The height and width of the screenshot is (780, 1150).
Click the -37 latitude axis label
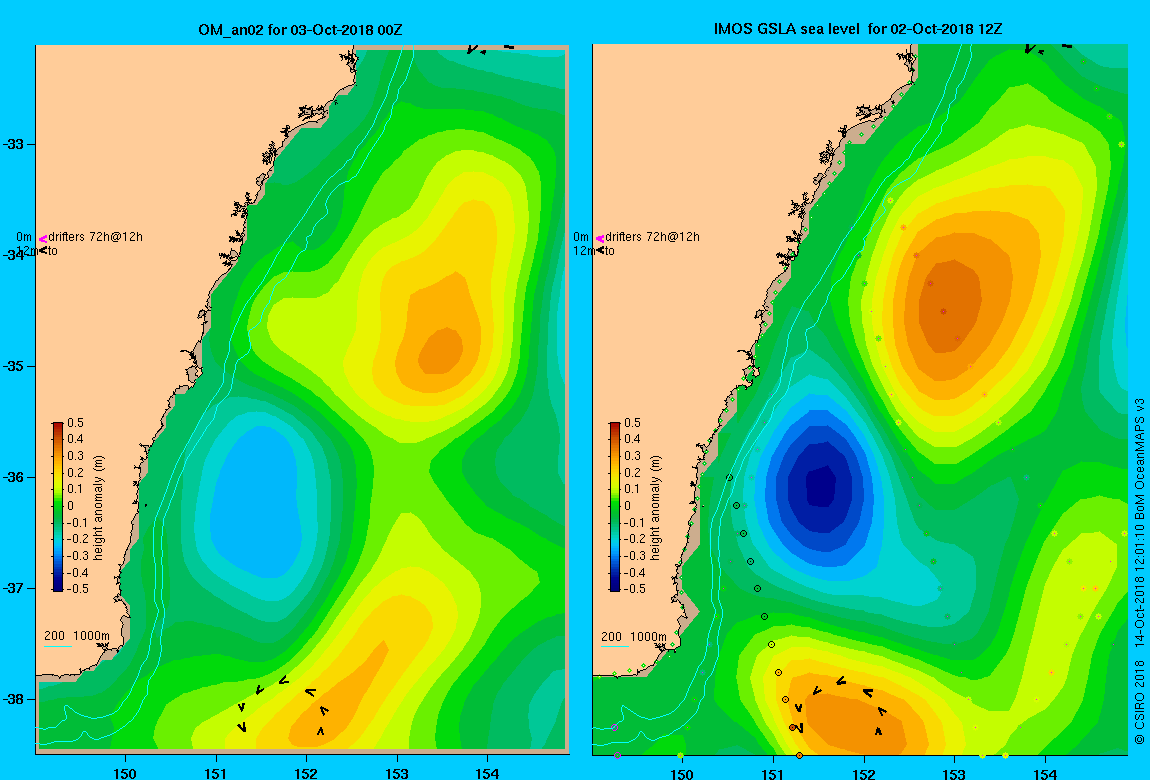pyautogui.click(x=13, y=589)
